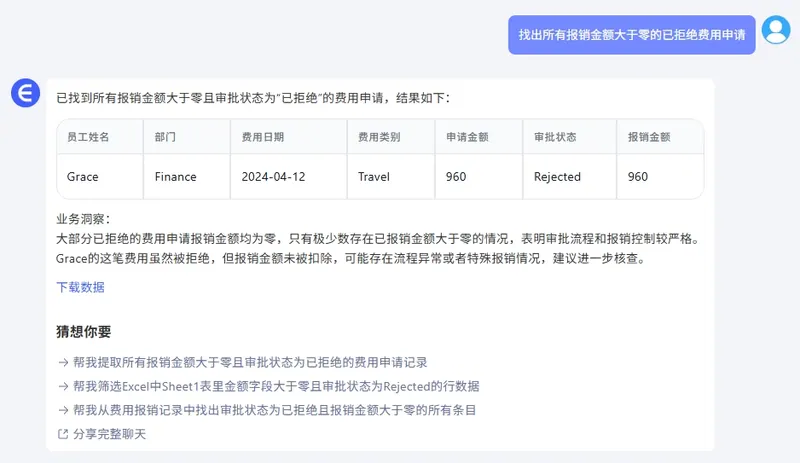
Task: Click the 费用日期 column header
Action: coord(263,137)
